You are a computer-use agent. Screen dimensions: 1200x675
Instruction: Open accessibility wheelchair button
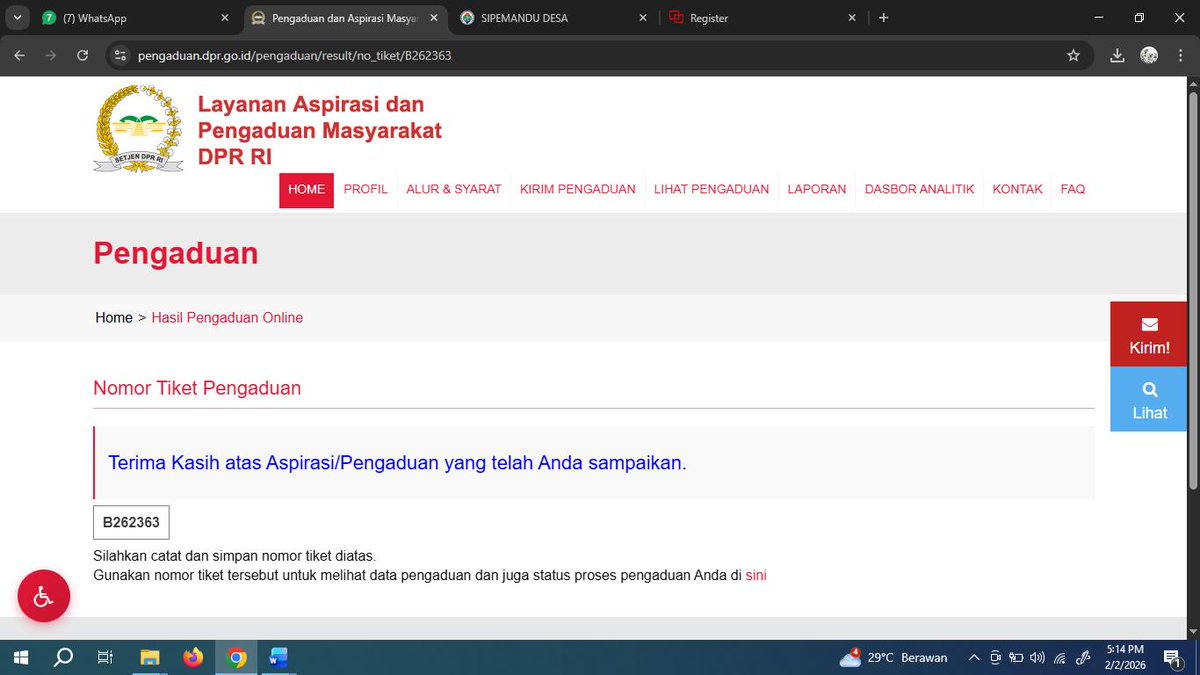click(44, 596)
